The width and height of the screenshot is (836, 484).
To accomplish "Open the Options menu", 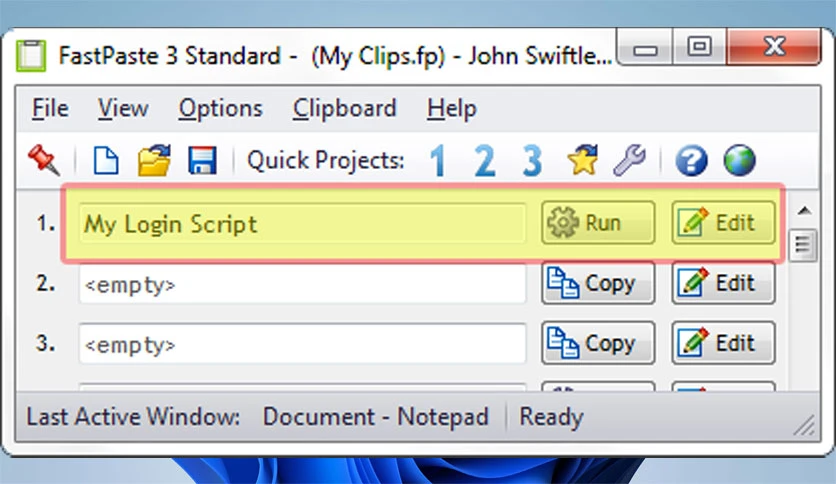I will (221, 109).
